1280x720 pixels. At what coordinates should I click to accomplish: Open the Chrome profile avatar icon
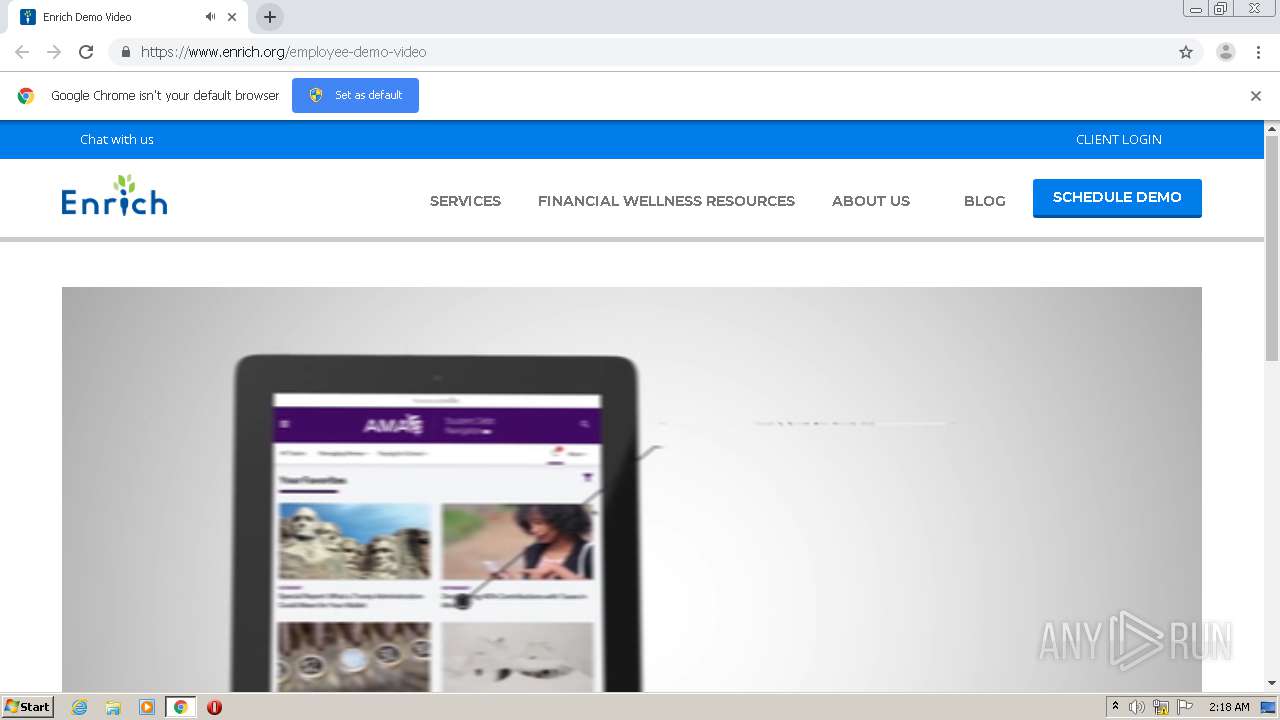(1226, 52)
